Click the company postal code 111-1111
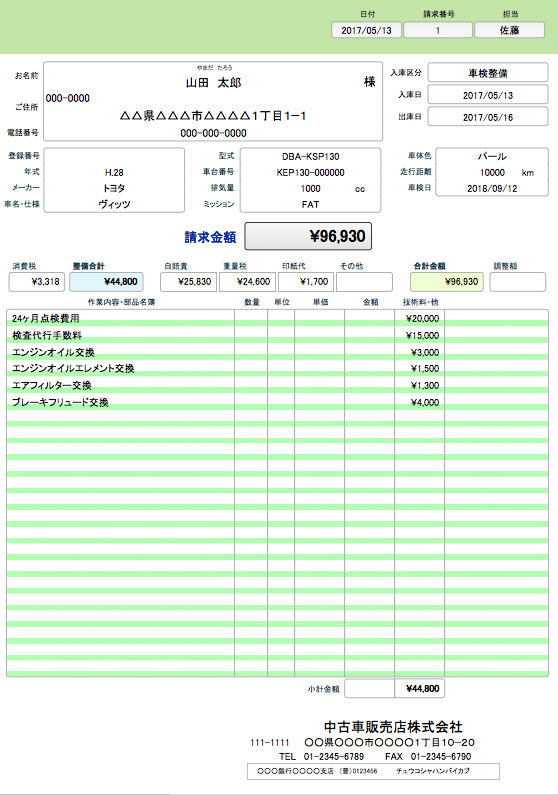Screen dimensions: 558x795 [x=270, y=743]
